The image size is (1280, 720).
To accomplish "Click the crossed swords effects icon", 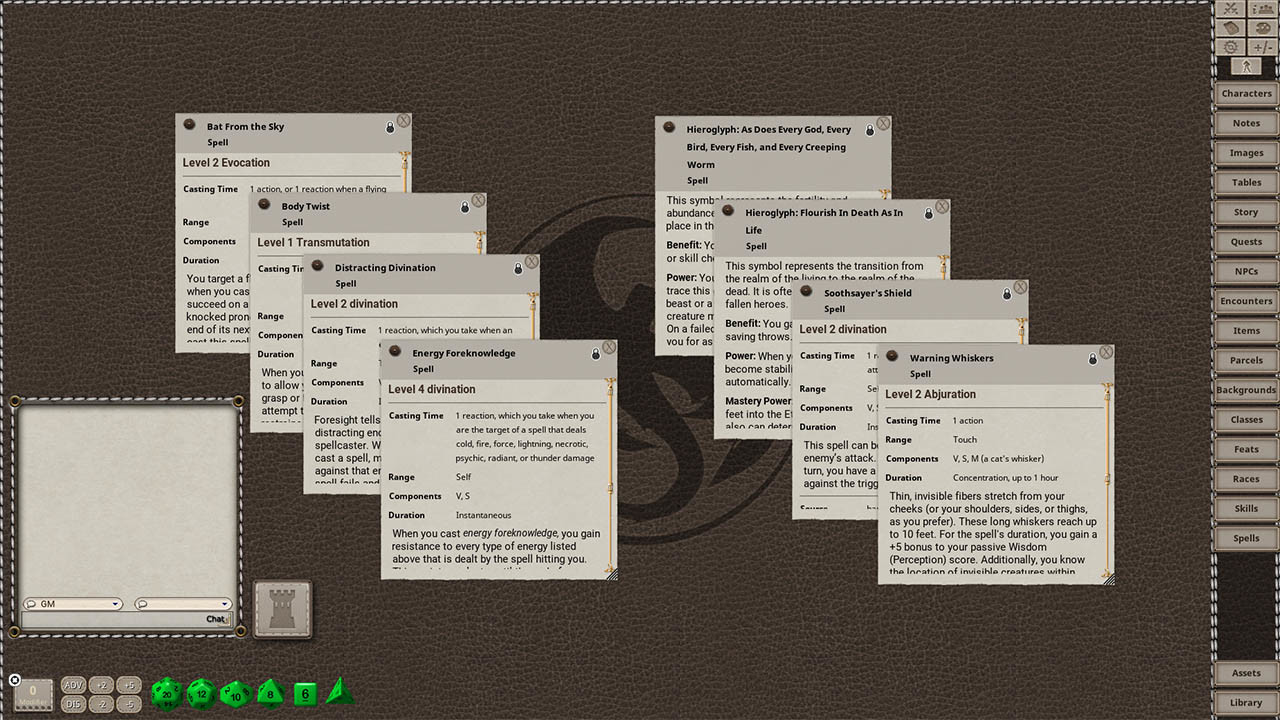I will (1231, 9).
